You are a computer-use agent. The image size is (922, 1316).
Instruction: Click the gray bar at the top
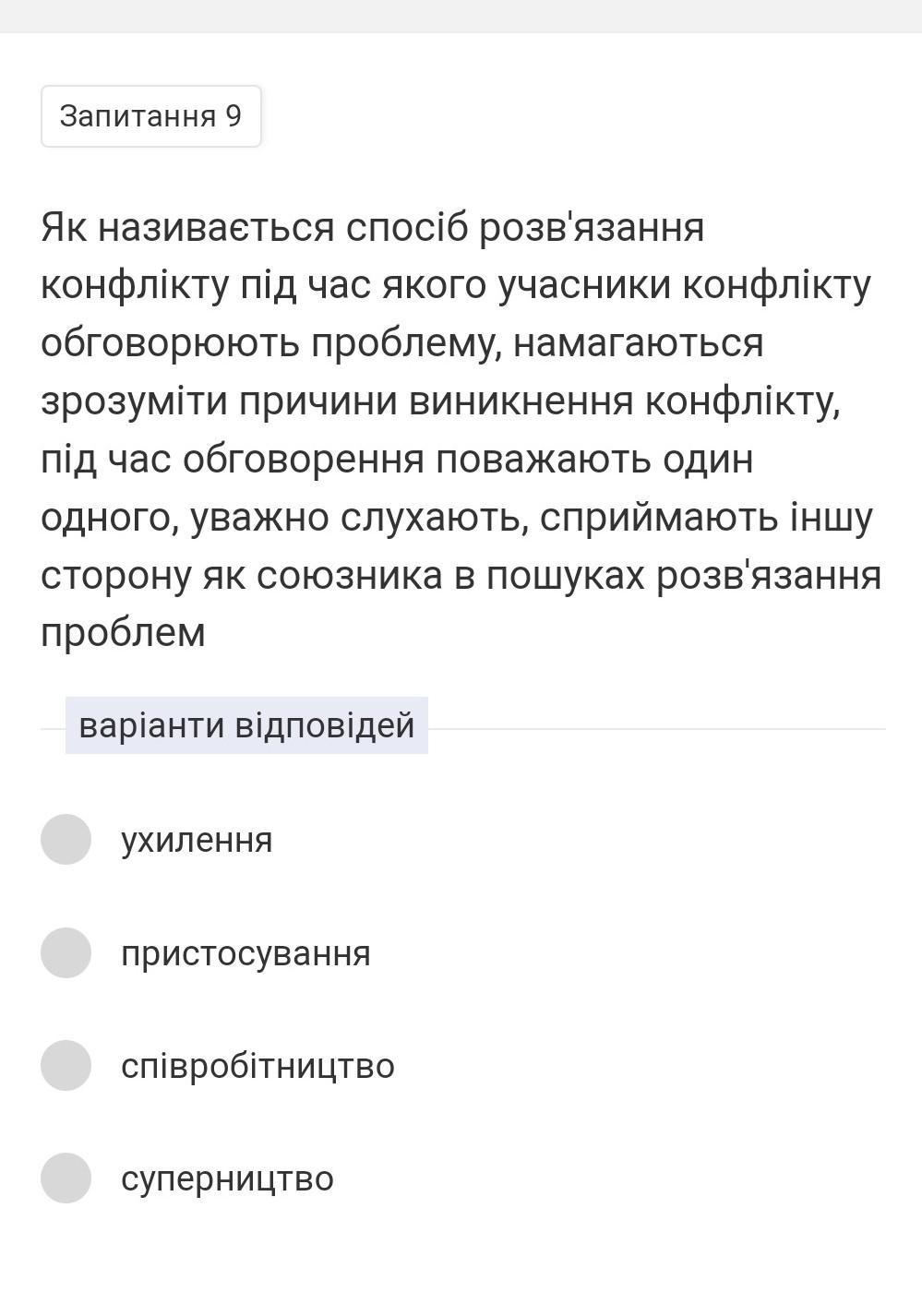point(461,16)
